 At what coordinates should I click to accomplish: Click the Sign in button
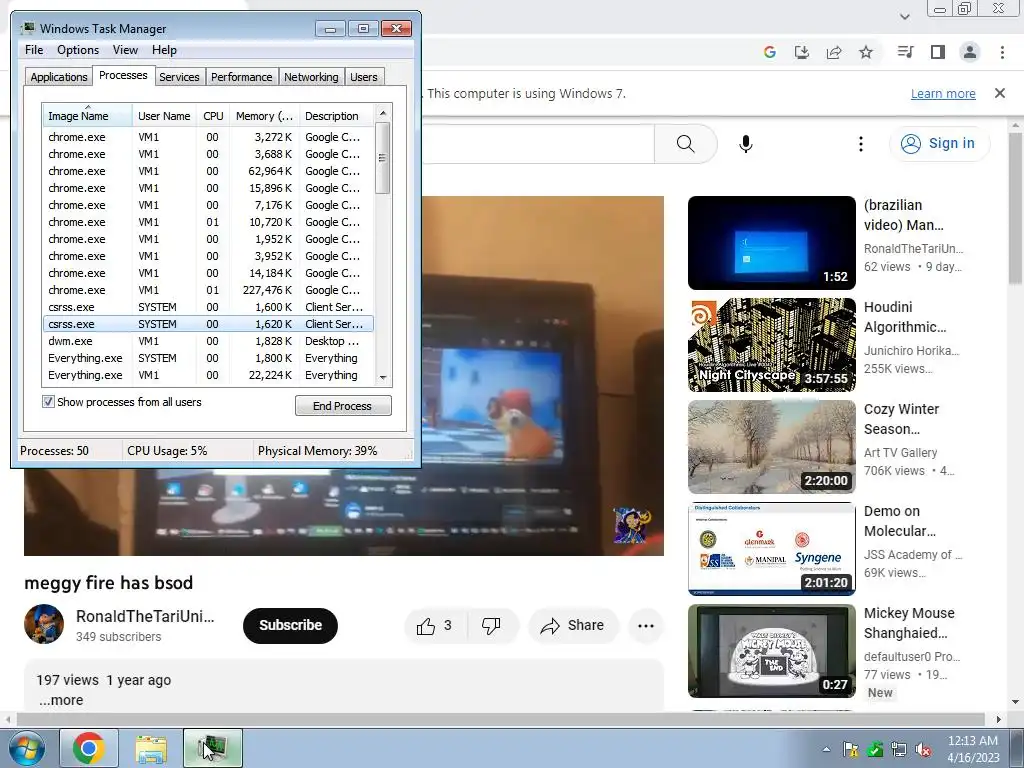coord(938,144)
